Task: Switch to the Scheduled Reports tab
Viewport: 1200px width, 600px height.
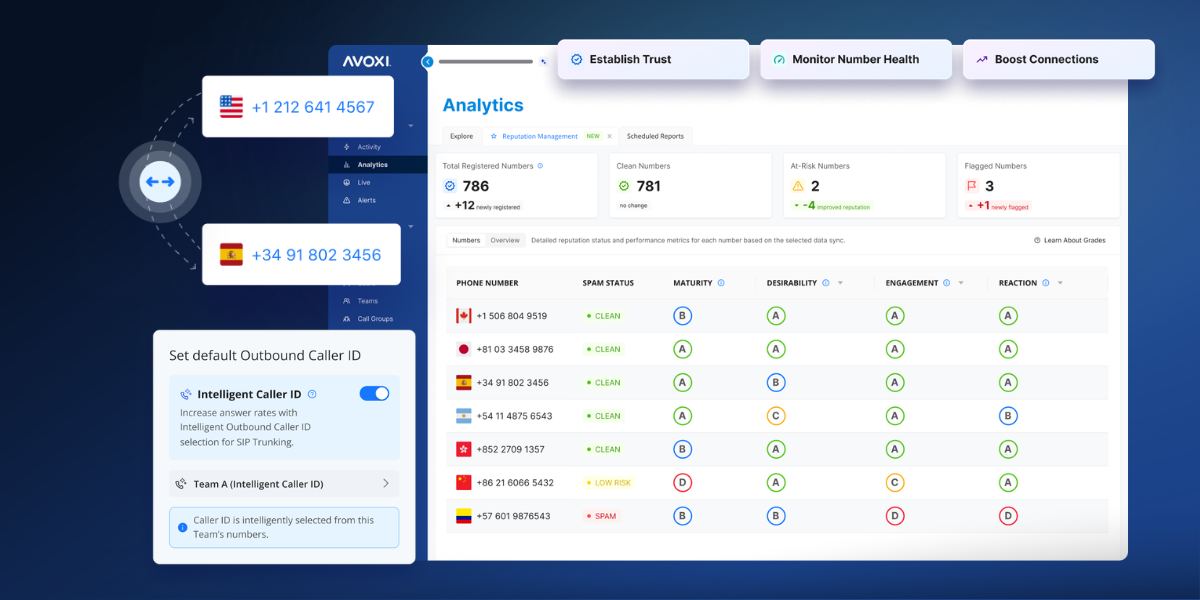Action: click(655, 136)
